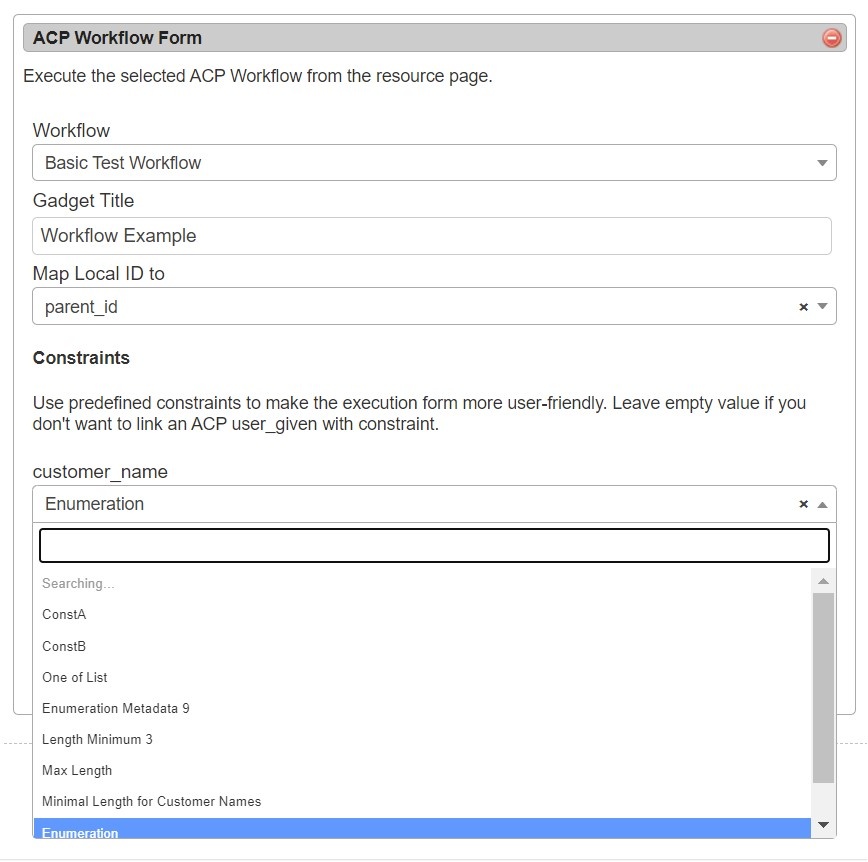Pick Enumeration Metadata 9 option

coord(116,708)
